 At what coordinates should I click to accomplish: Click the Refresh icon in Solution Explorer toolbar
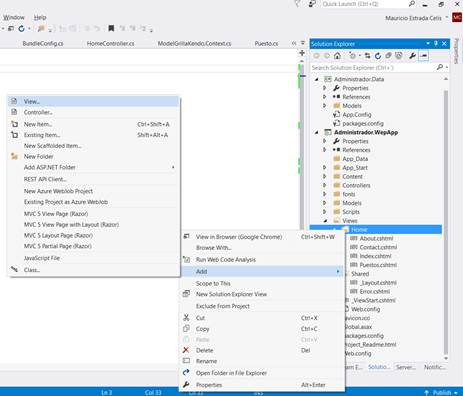(x=378, y=56)
